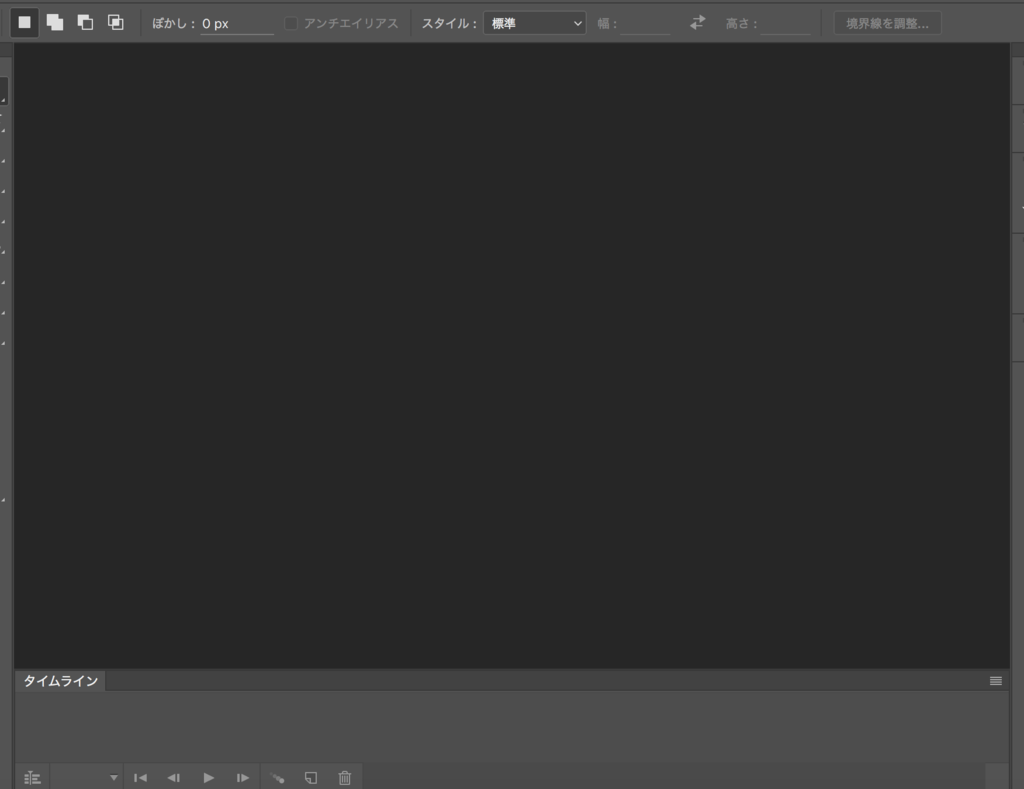
Task: Go to the next frame
Action: 242,777
